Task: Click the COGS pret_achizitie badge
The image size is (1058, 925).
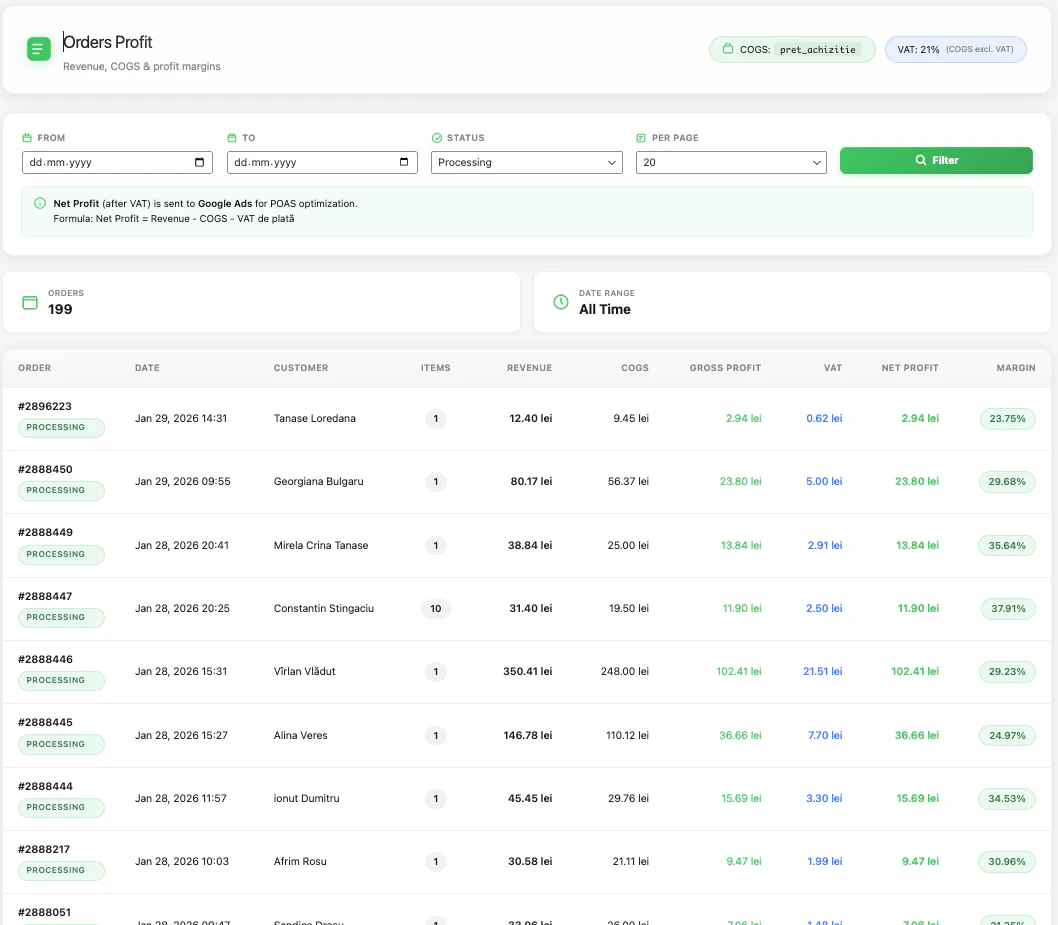Action: pyautogui.click(x=792, y=49)
